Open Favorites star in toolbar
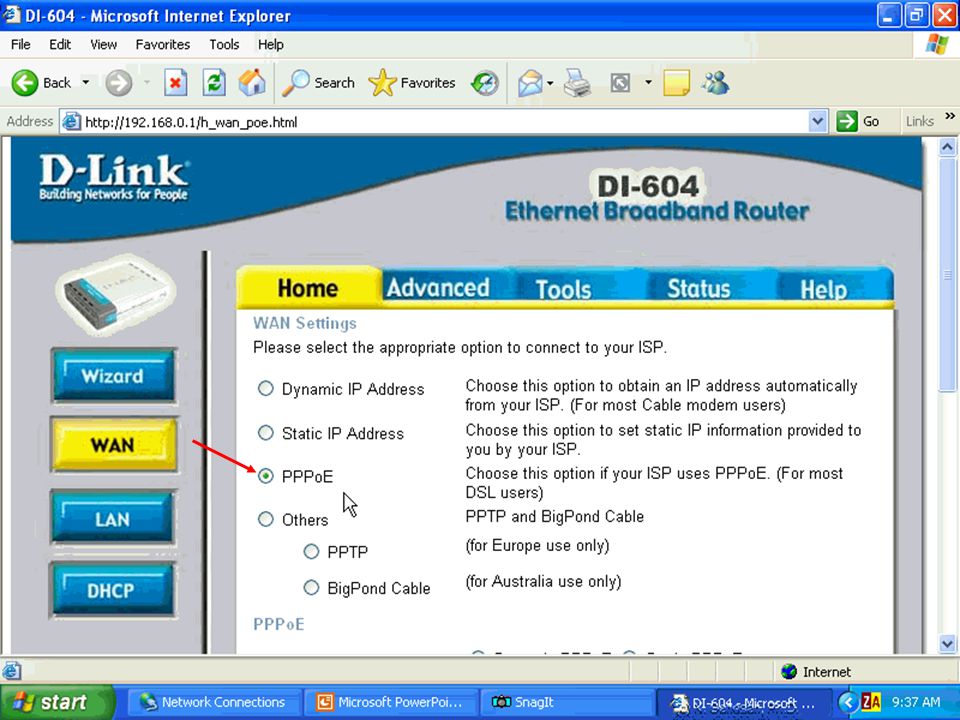This screenshot has width=960, height=720. [x=383, y=83]
